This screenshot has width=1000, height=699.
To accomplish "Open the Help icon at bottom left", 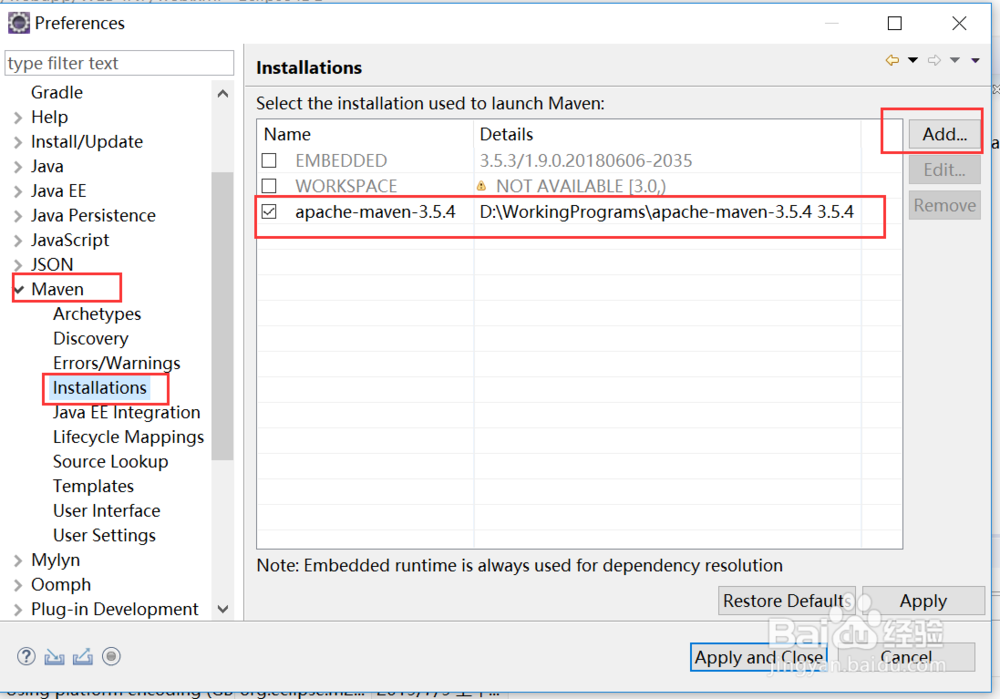I will tap(26, 656).
